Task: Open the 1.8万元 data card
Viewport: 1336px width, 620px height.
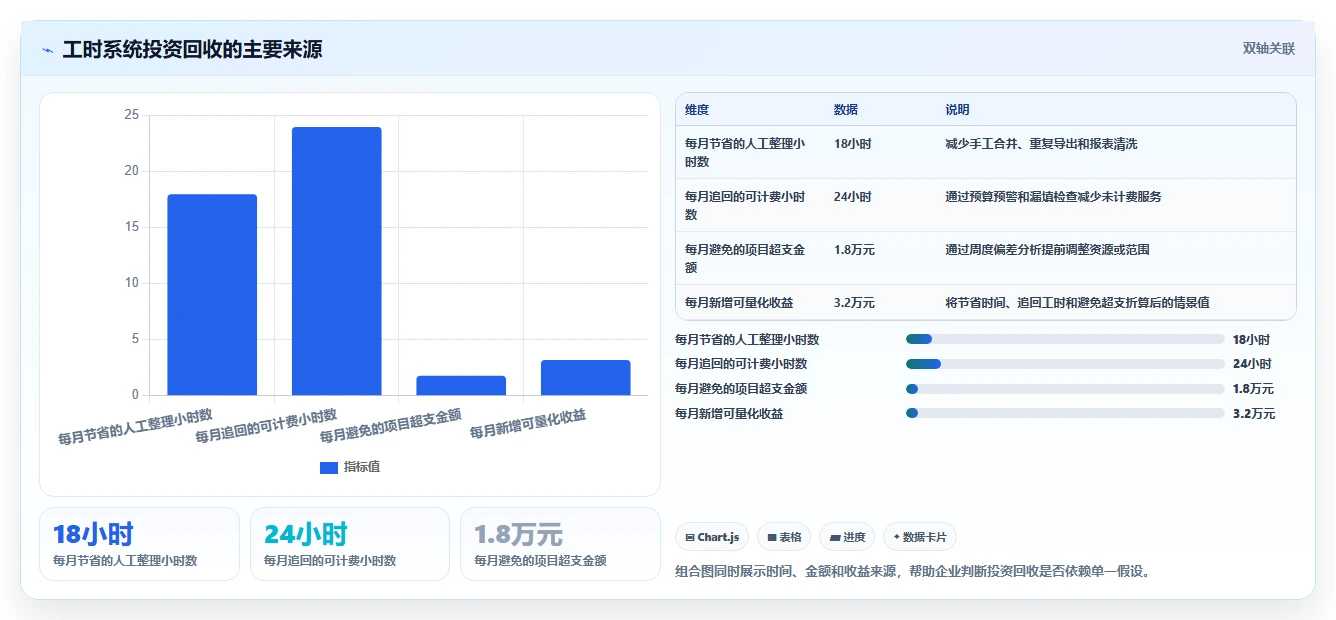Action: click(560, 544)
